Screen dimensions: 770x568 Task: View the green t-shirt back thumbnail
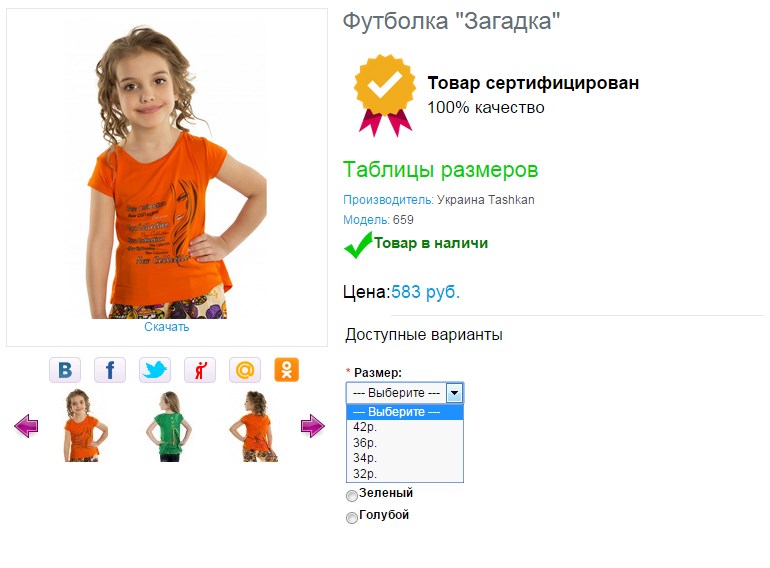tap(168, 426)
